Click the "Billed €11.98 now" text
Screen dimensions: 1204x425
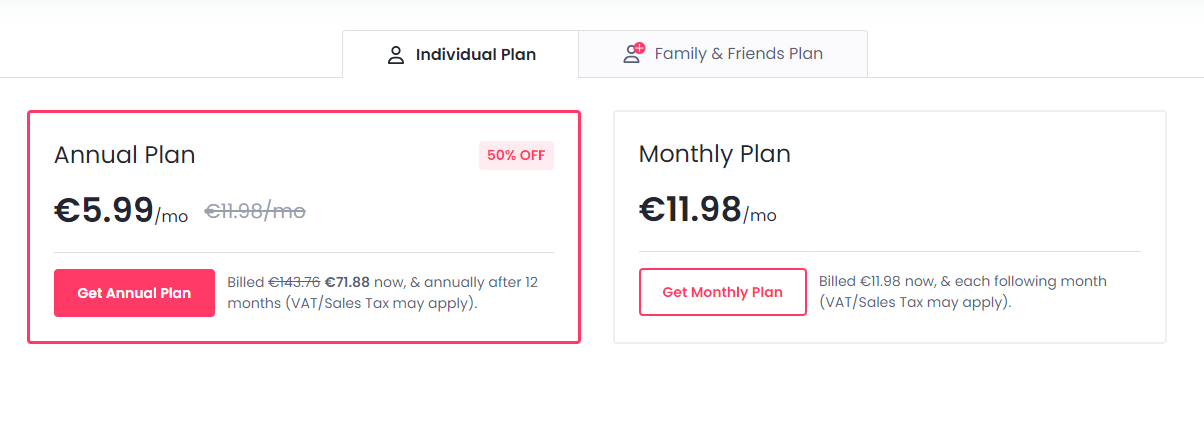(x=876, y=281)
